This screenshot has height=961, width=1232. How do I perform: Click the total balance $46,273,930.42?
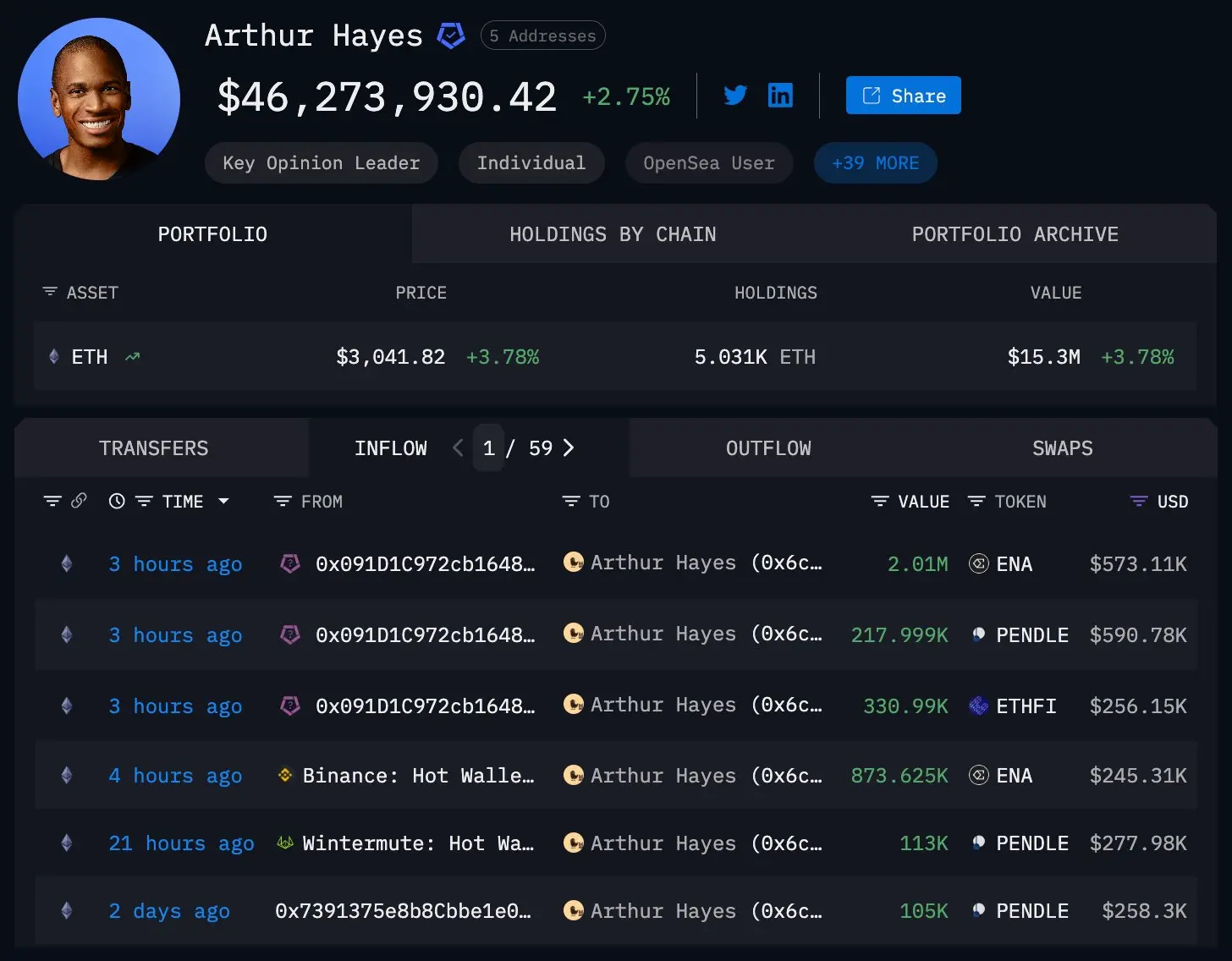(x=387, y=96)
